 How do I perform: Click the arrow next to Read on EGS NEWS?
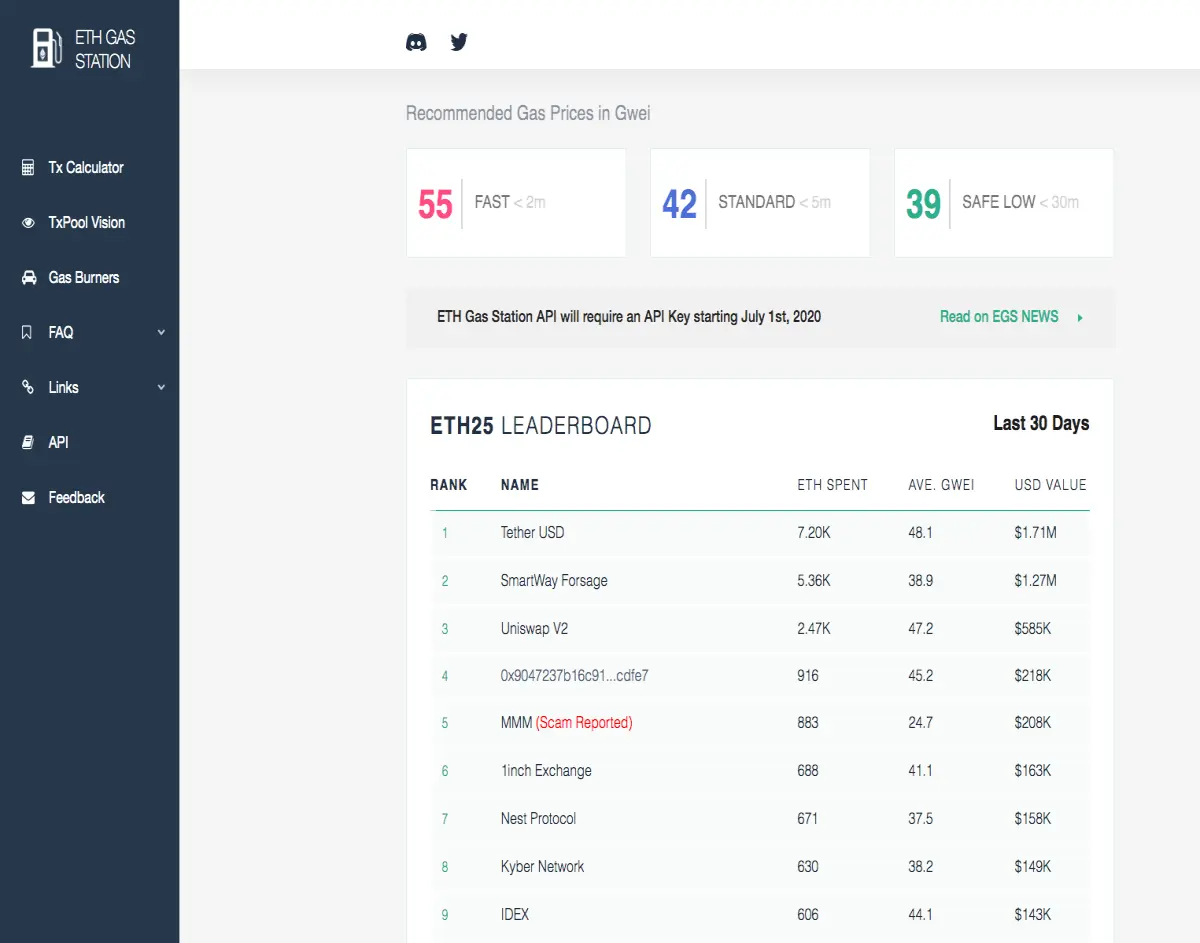[1080, 317]
